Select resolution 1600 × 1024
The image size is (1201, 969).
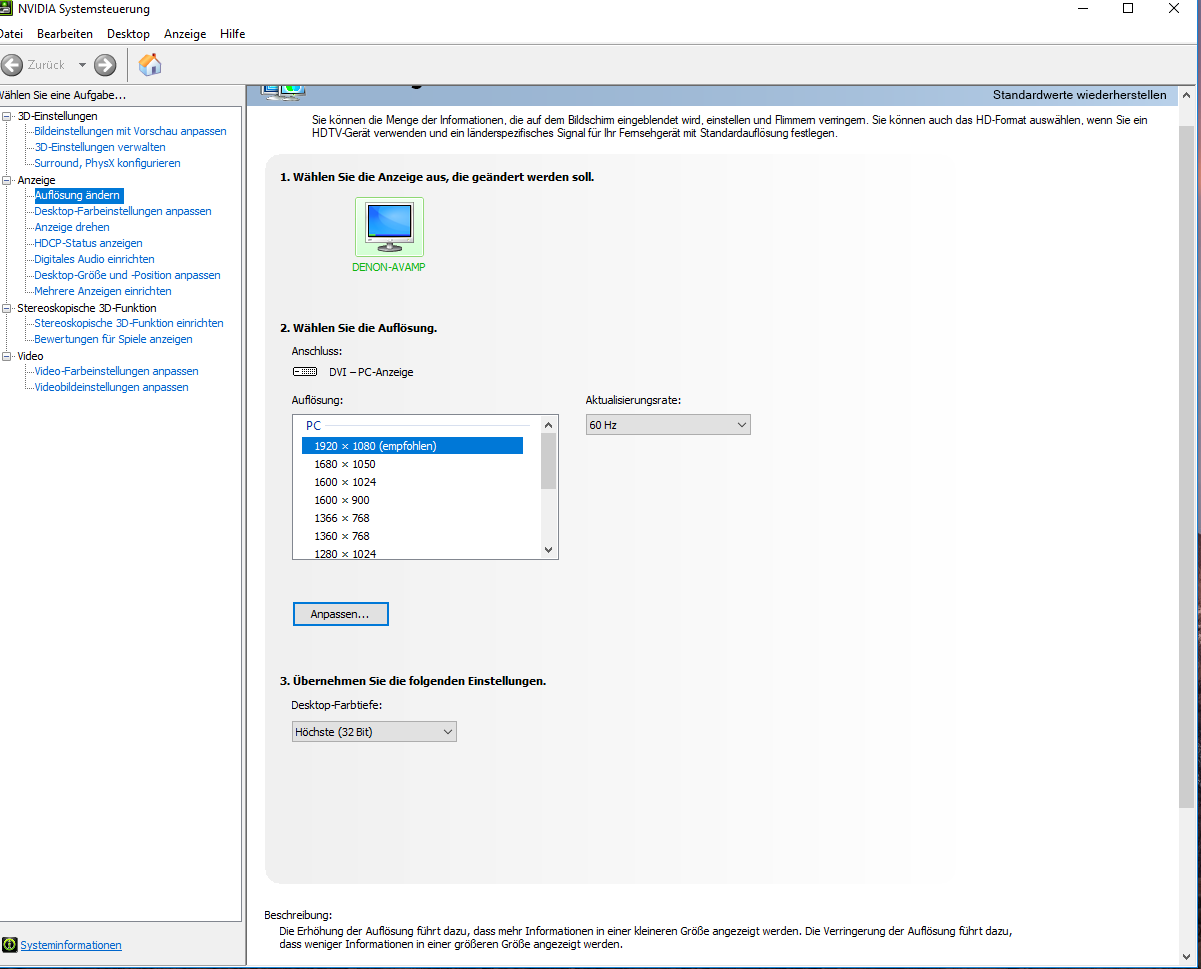point(344,482)
